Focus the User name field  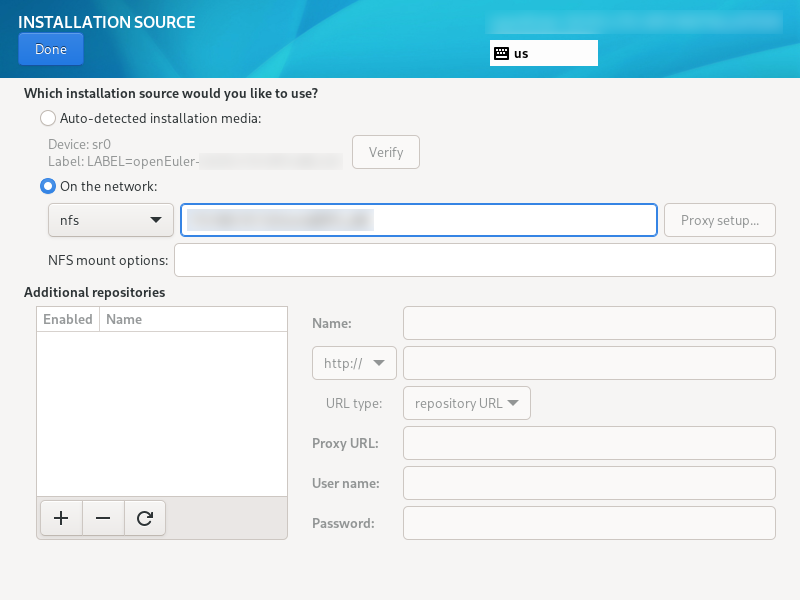pos(589,483)
